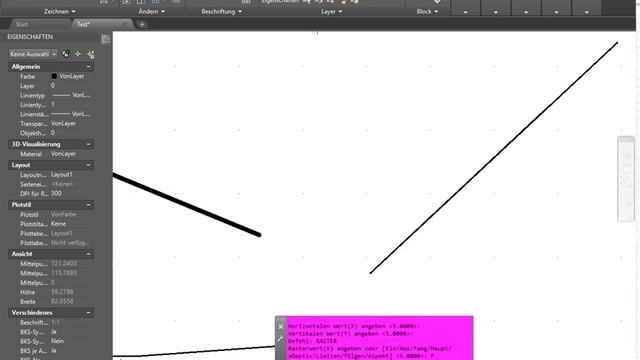The width and height of the screenshot is (640, 360).
Task: Click the Mittelpunkt value 115.7885
Action: pyautogui.click(x=64, y=273)
